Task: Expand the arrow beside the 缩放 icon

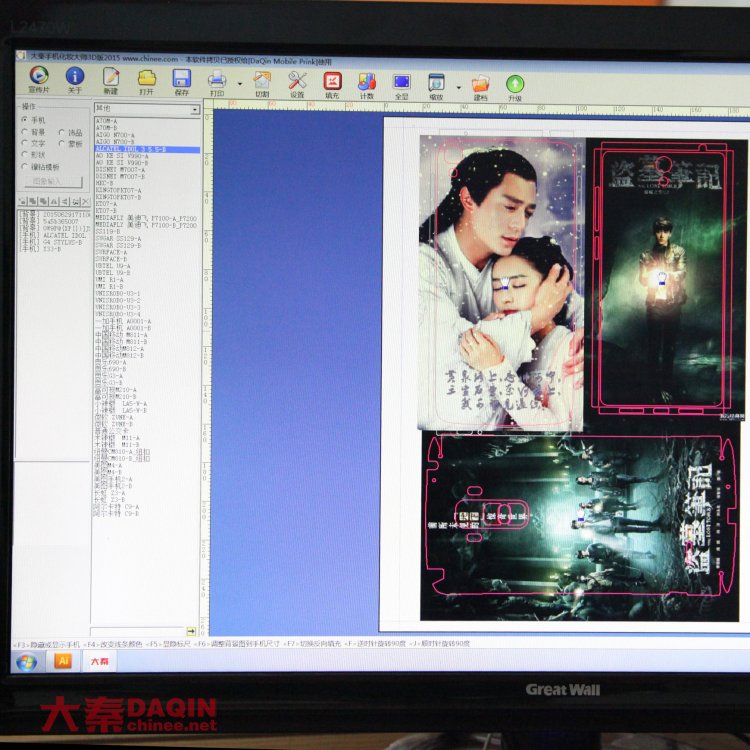Action: 459,88
